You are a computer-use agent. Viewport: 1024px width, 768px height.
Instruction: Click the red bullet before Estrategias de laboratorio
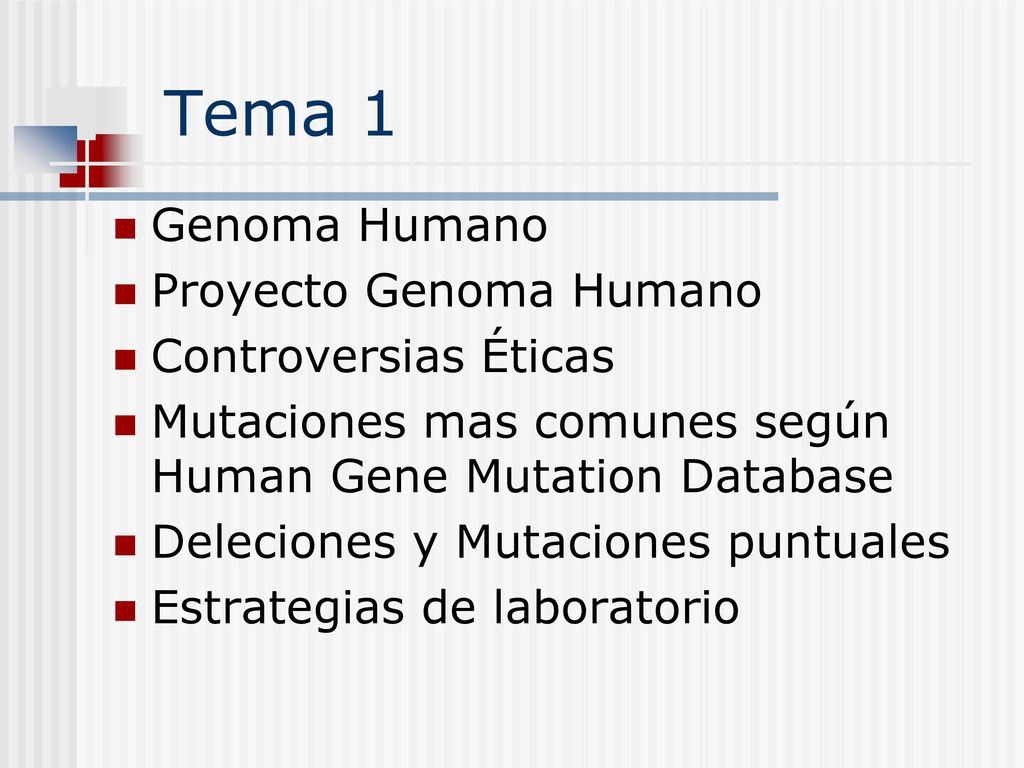125,611
